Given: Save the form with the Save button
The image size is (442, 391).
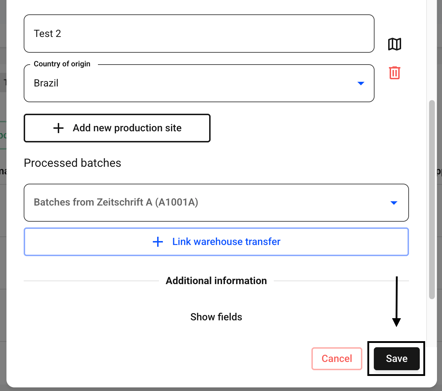Looking at the screenshot, I should (x=396, y=359).
